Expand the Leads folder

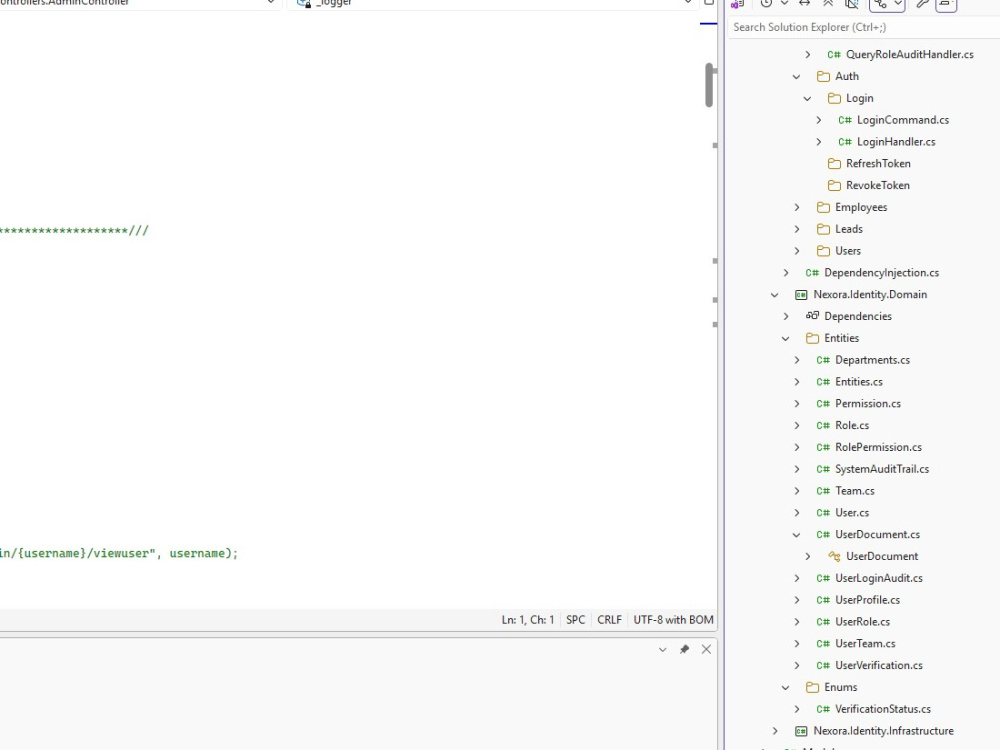pyautogui.click(x=797, y=229)
